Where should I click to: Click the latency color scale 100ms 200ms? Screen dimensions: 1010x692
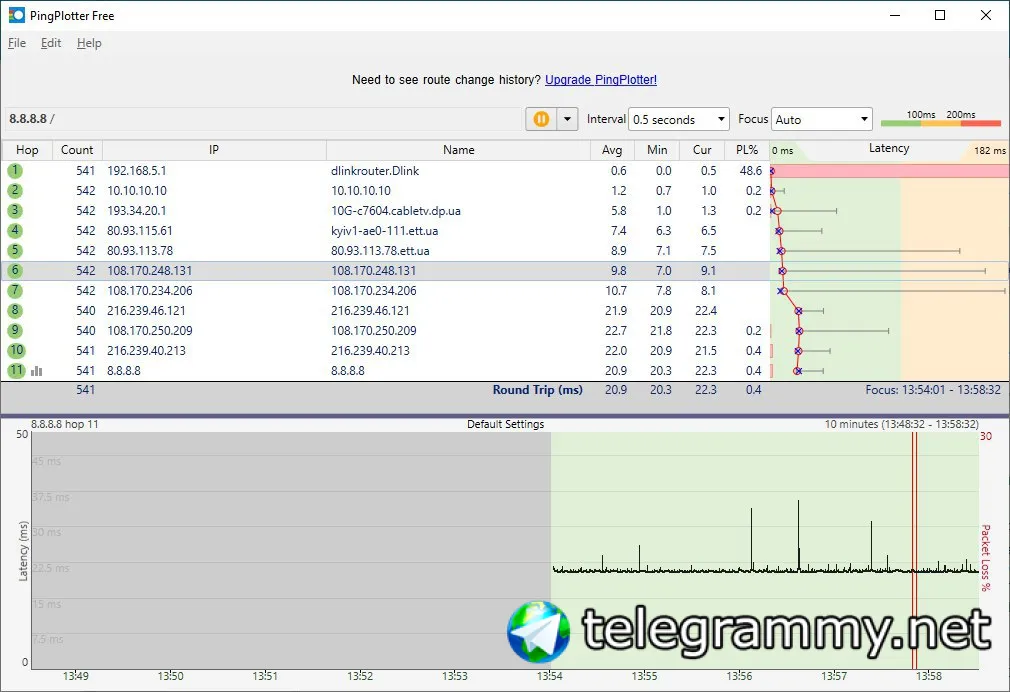coord(940,119)
